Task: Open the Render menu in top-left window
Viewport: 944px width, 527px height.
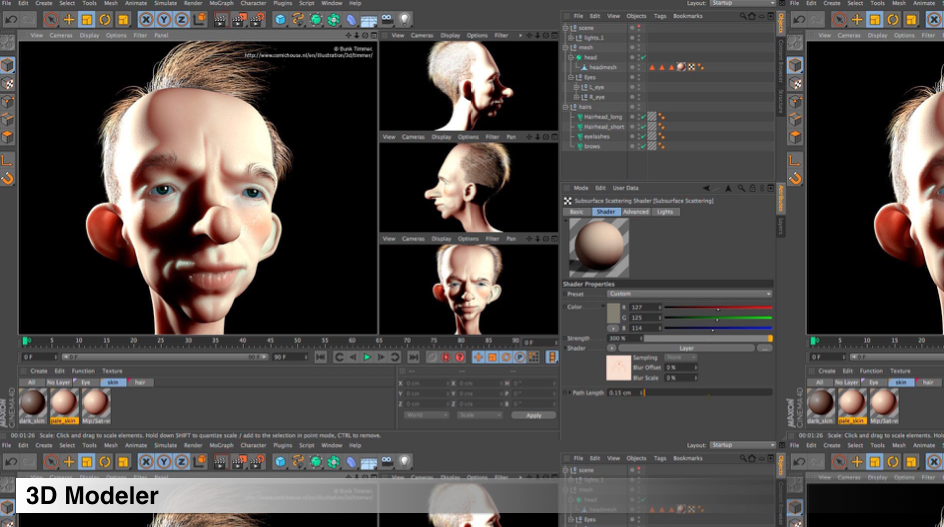Action: 193,4
